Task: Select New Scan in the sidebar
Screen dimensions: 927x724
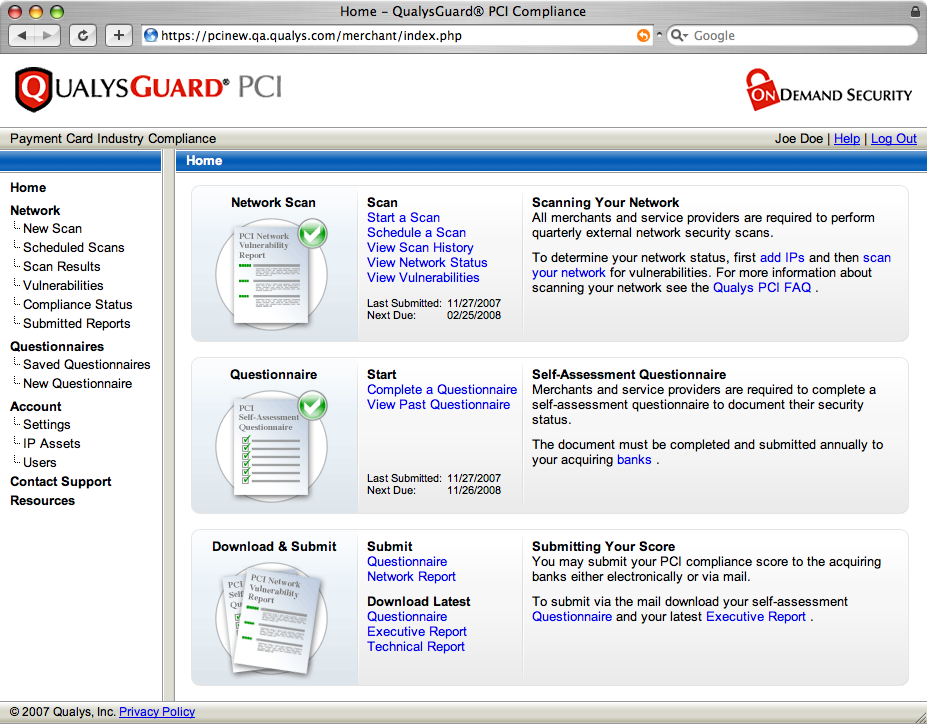Action: [52, 228]
